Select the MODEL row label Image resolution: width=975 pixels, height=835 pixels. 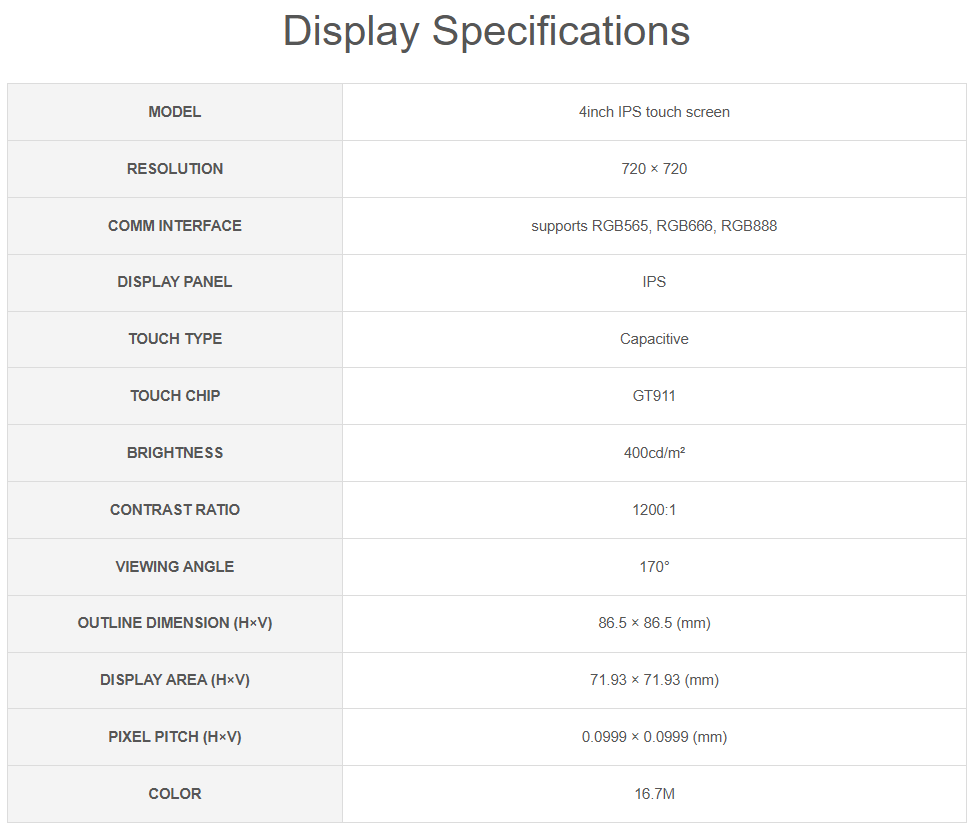[175, 112]
